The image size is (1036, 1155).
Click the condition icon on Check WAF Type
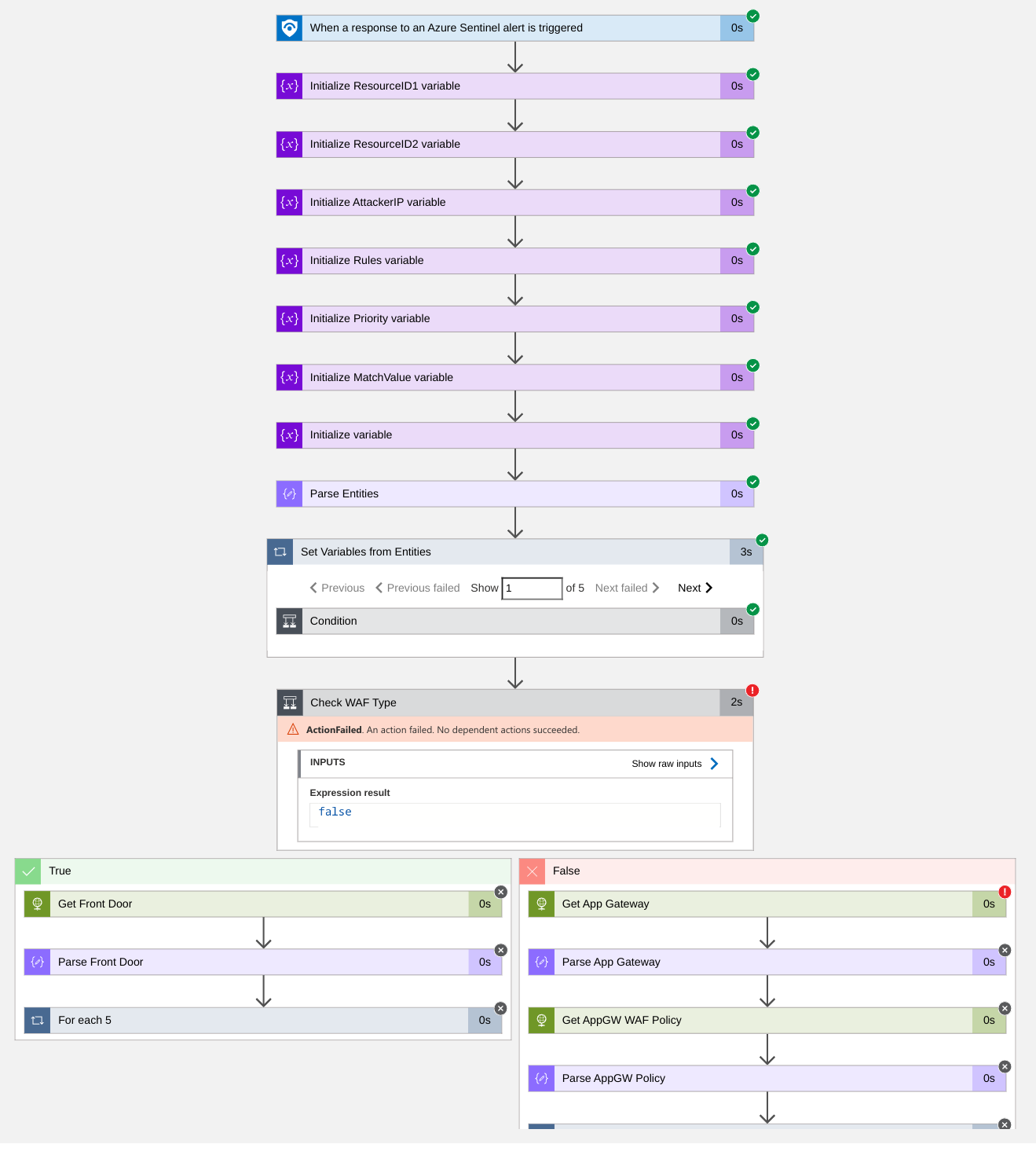pos(290,702)
